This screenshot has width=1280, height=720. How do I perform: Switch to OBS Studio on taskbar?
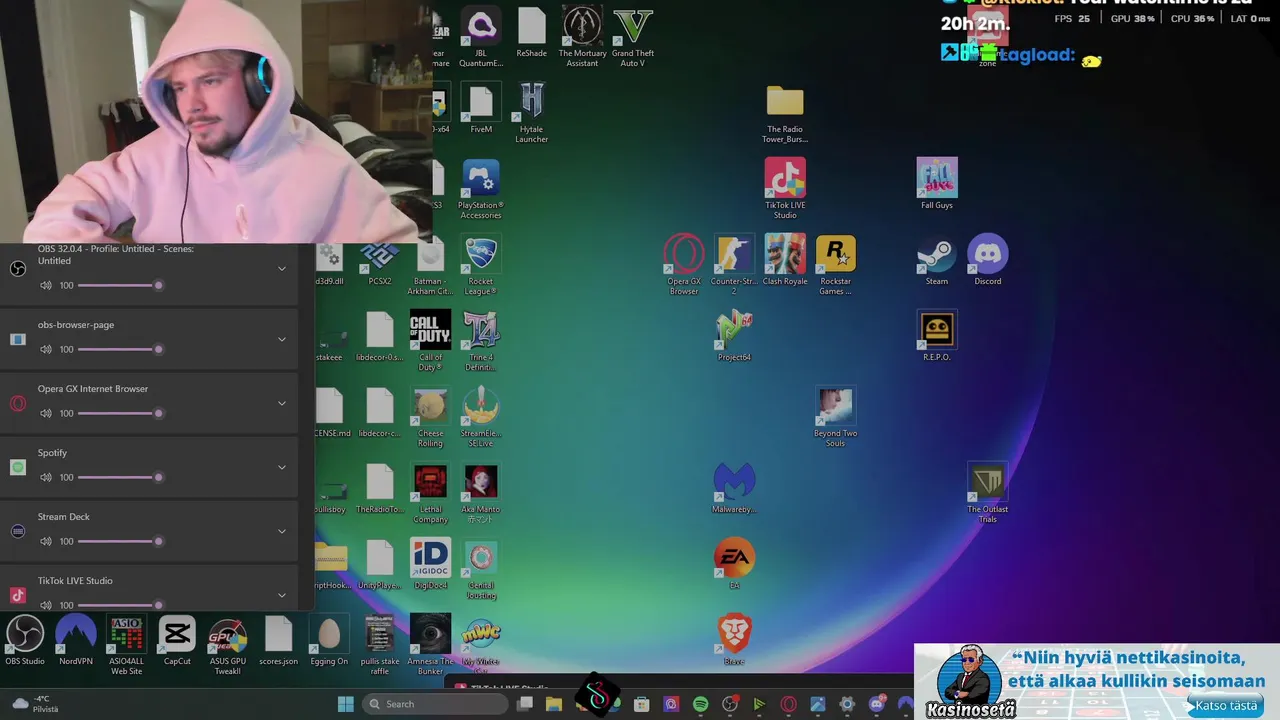coord(730,704)
